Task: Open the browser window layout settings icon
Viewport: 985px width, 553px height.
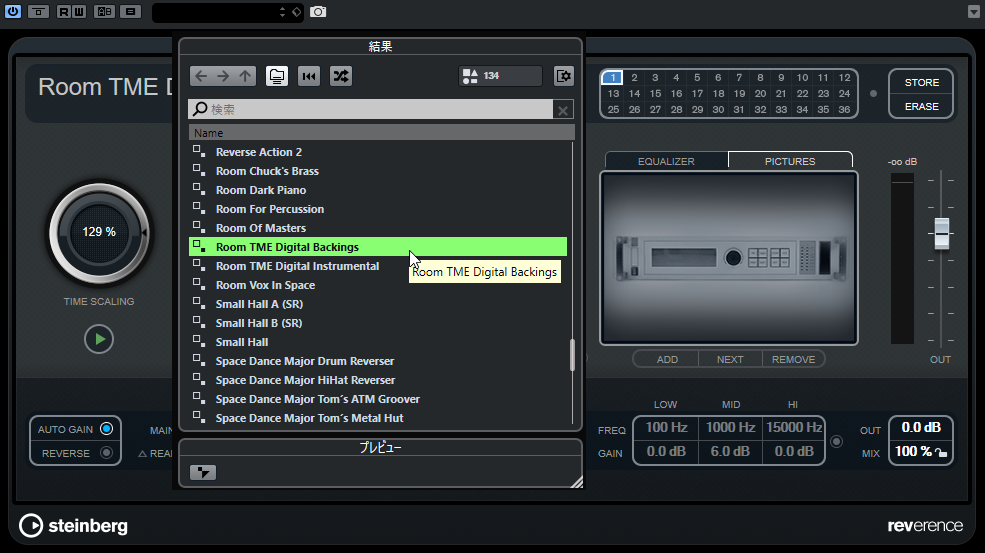Action: 563,76
